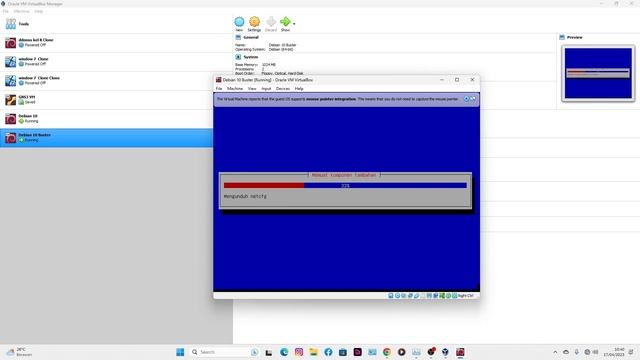Open the Help menu in the VirtualBox Manager
640x360 pixels.
pos(38,11)
